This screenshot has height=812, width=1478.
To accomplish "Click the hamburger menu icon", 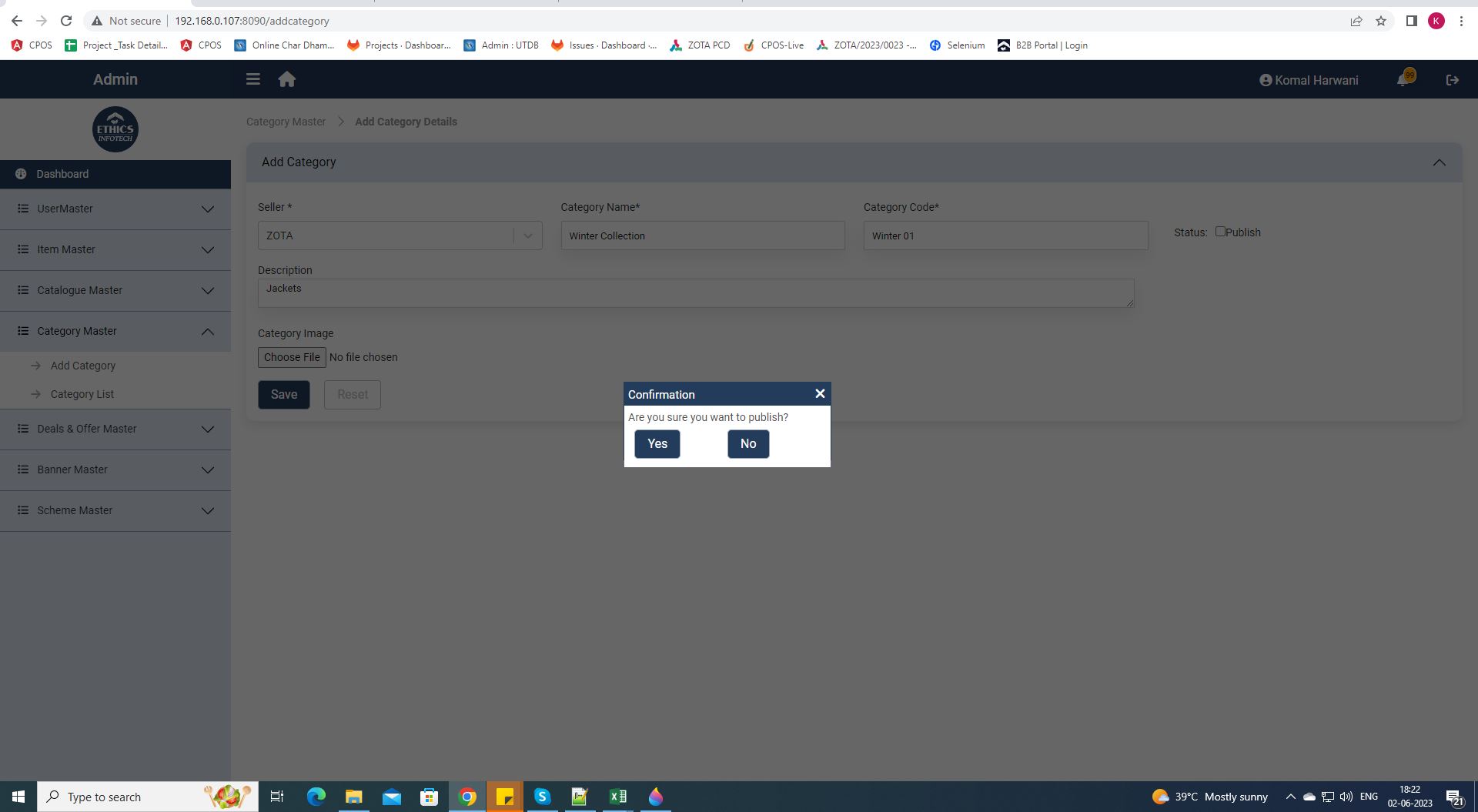I will [252, 79].
